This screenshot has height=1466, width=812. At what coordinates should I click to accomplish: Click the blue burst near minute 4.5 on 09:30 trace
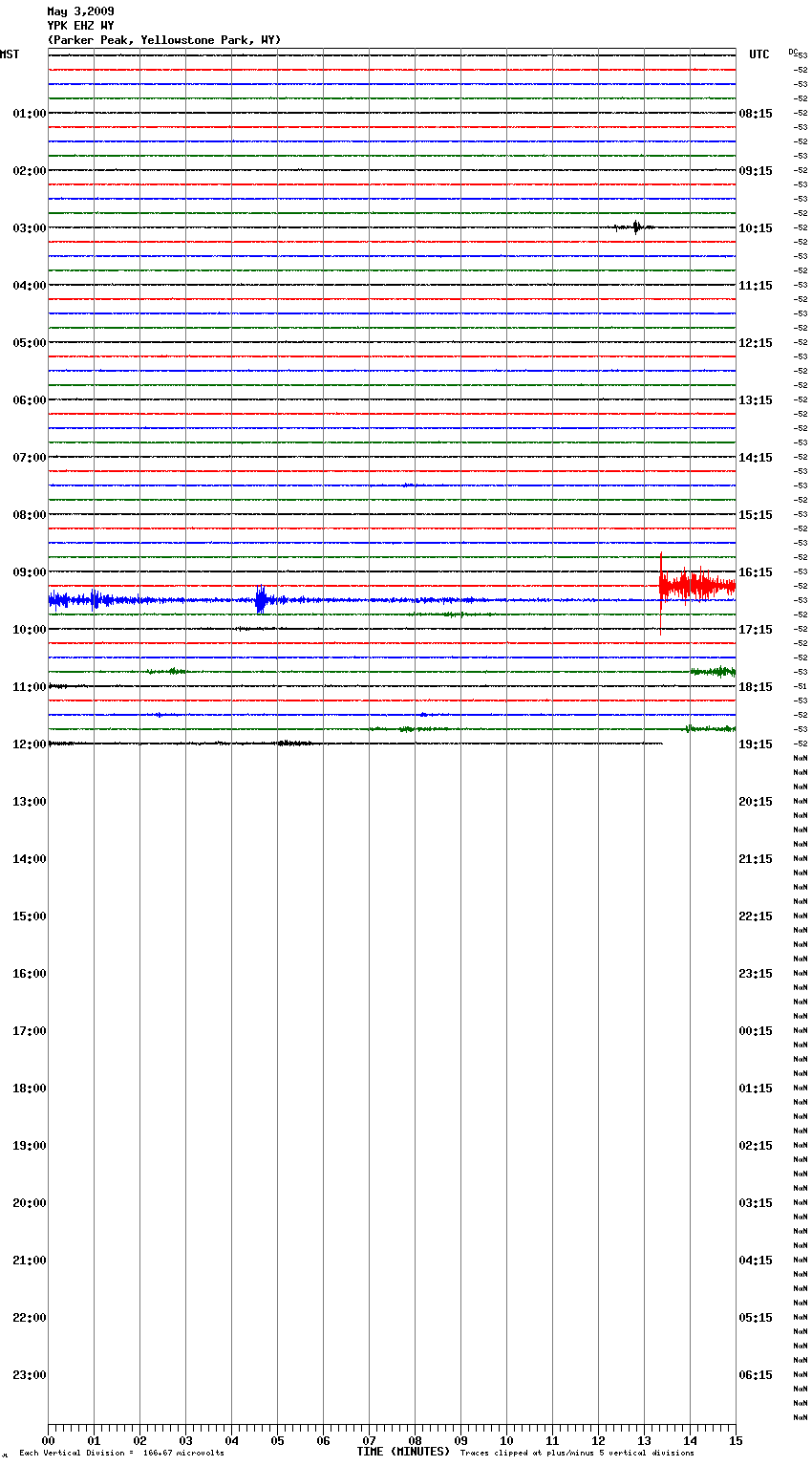[x=261, y=600]
